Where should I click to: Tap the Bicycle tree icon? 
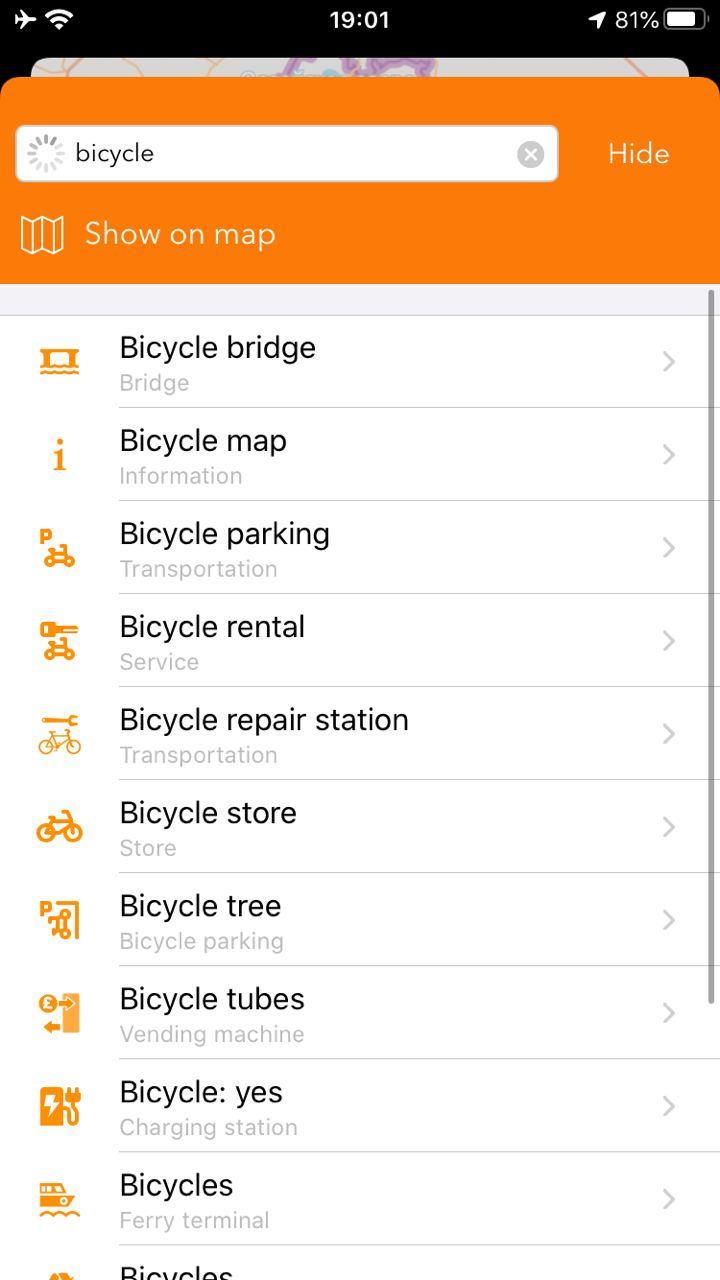(x=60, y=920)
